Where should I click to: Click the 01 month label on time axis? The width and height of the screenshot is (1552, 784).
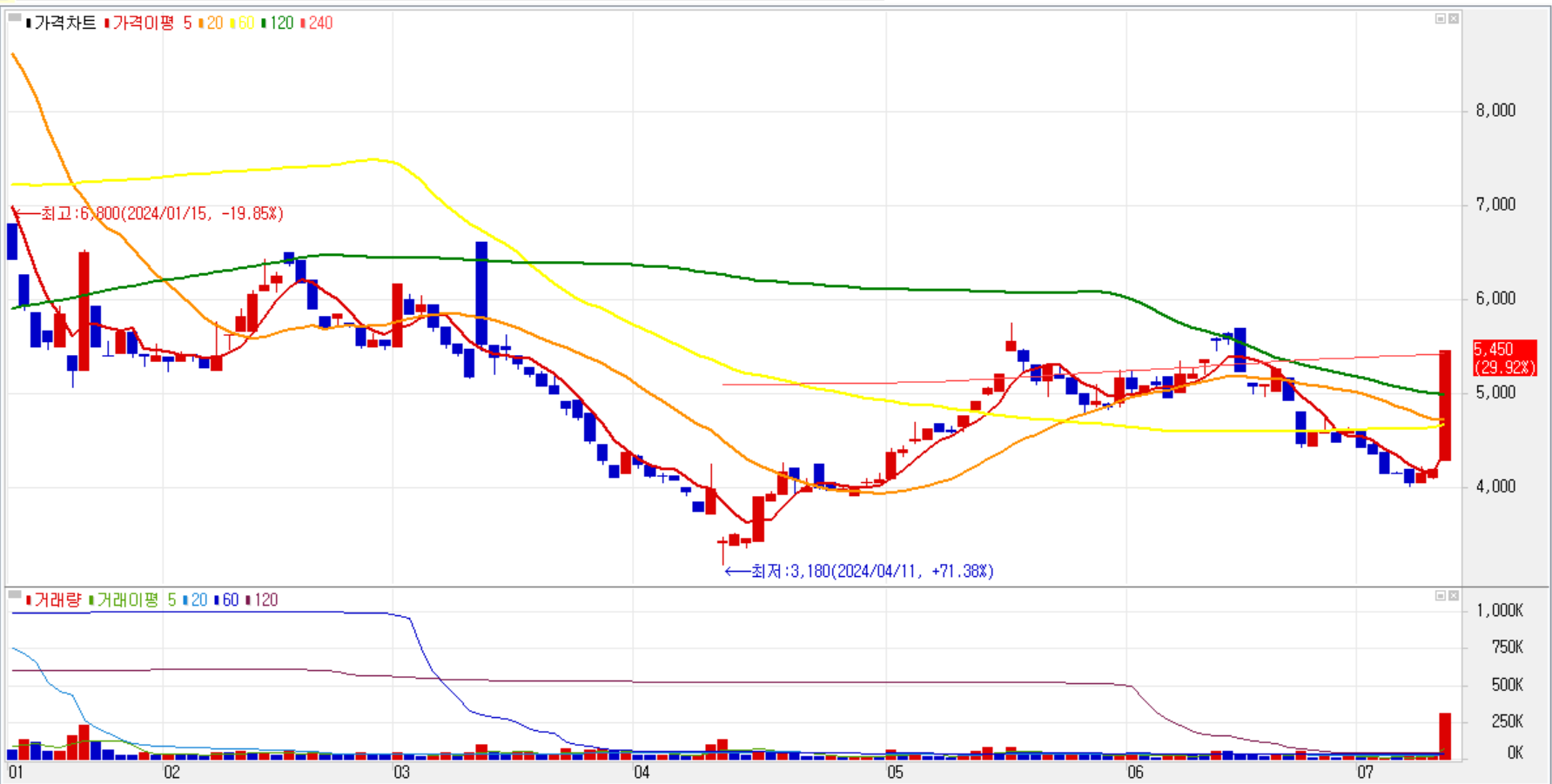tap(16, 773)
